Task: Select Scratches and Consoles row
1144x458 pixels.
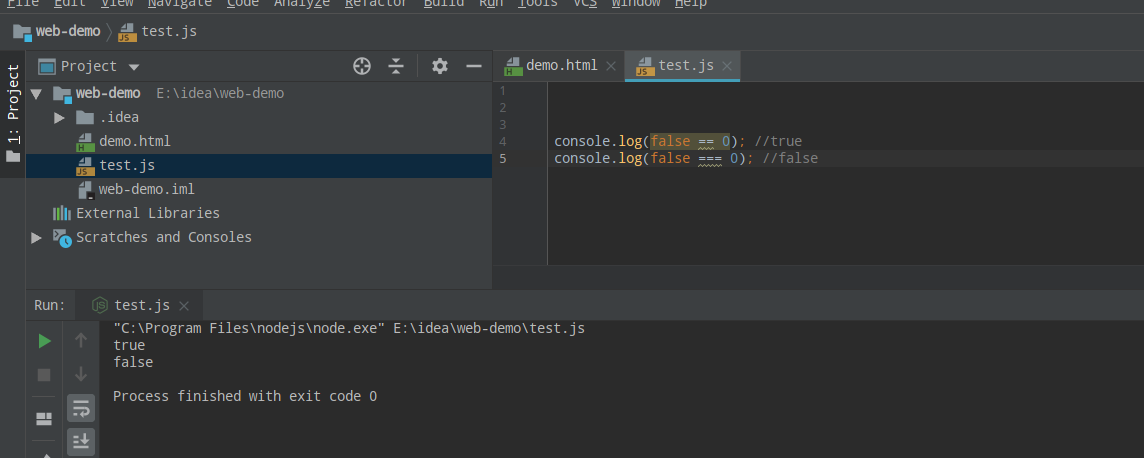Action: coord(259,237)
